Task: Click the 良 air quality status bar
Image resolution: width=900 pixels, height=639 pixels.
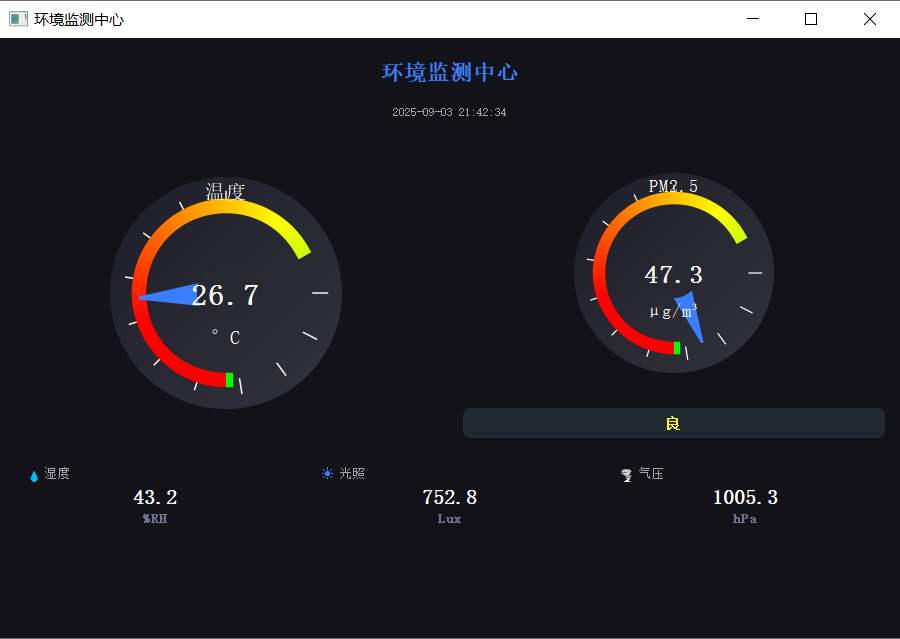Action: (673, 423)
